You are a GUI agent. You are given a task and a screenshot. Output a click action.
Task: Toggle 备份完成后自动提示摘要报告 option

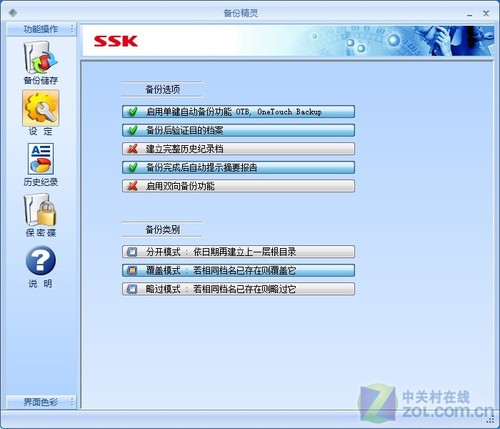pyautogui.click(x=238, y=167)
